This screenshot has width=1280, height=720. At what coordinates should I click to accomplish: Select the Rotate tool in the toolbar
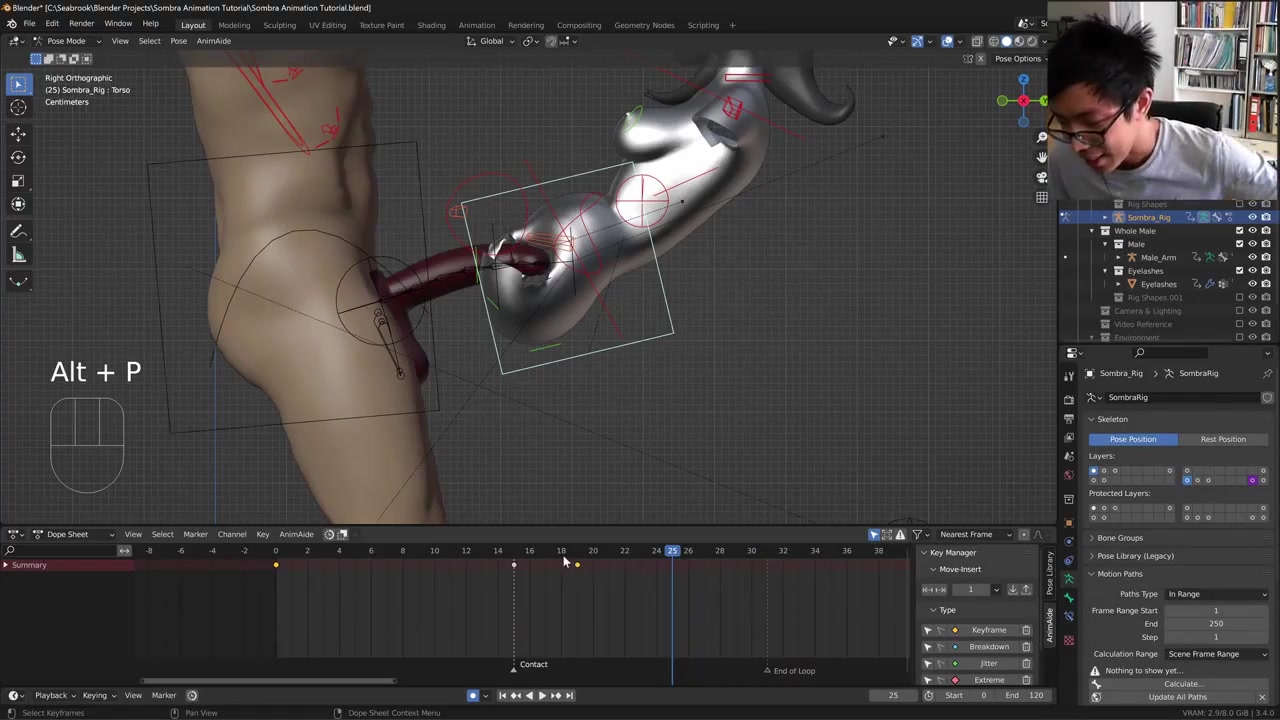point(18,157)
